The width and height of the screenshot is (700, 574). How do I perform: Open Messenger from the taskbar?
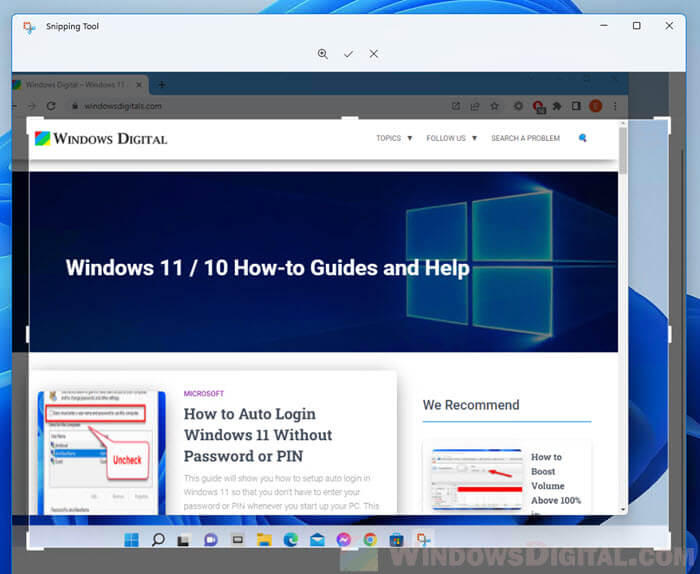click(x=344, y=540)
